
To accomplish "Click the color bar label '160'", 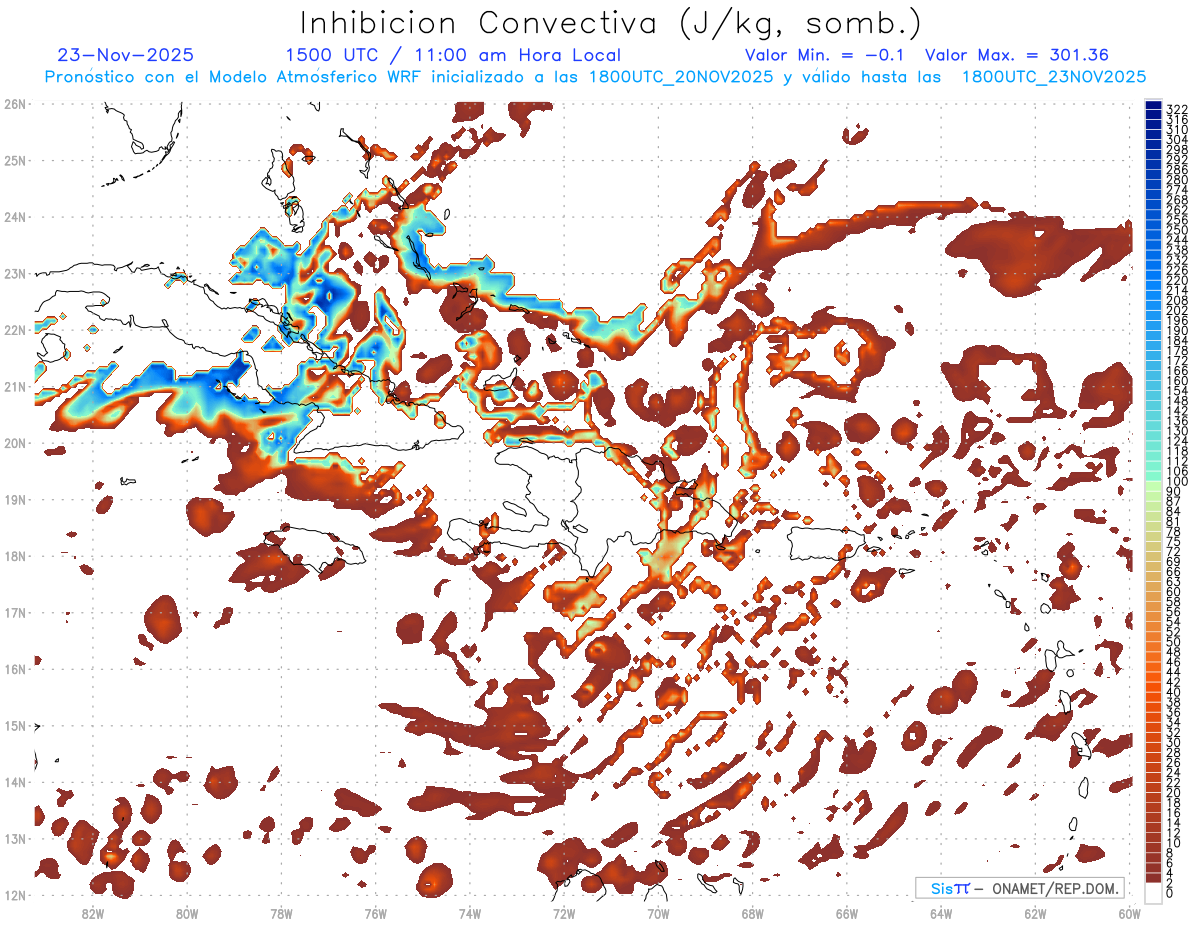I will coord(1177,381).
